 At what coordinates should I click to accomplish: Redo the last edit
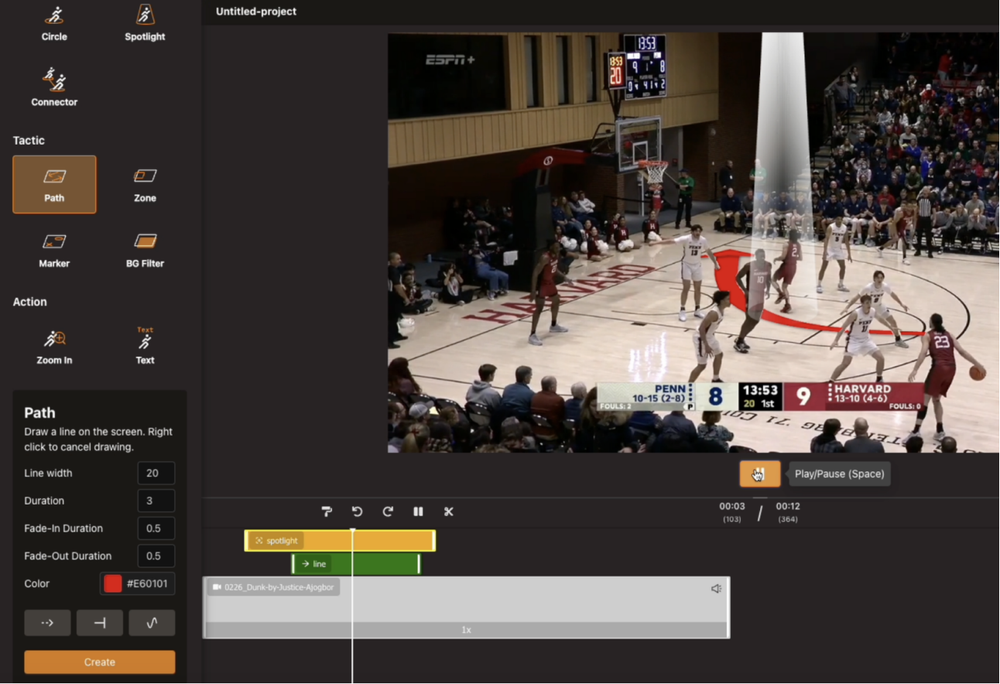click(x=388, y=511)
